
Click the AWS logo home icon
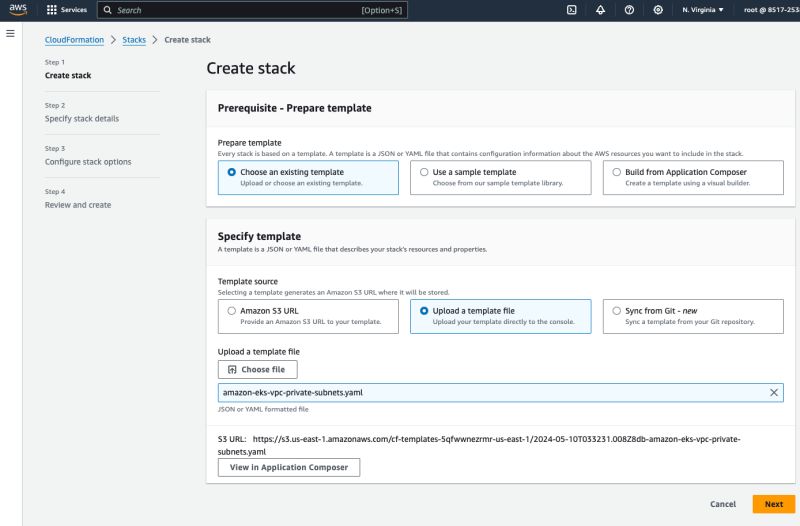pos(18,10)
